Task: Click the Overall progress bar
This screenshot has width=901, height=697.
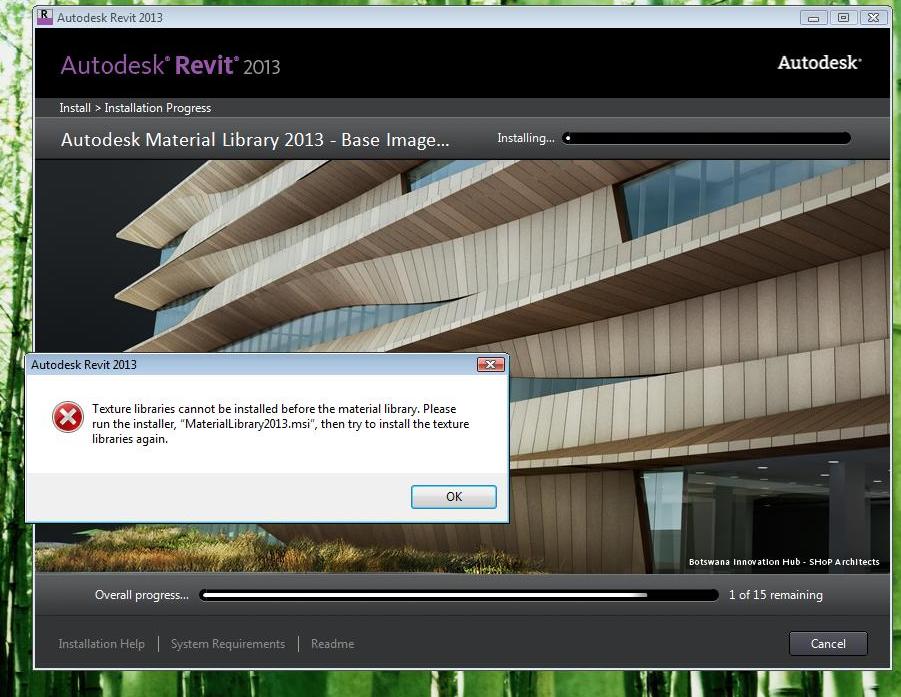Action: click(459, 595)
